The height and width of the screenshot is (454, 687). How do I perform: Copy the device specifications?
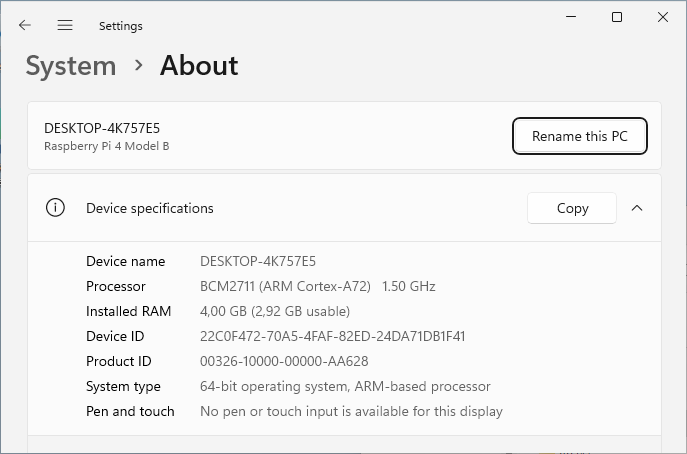[572, 208]
